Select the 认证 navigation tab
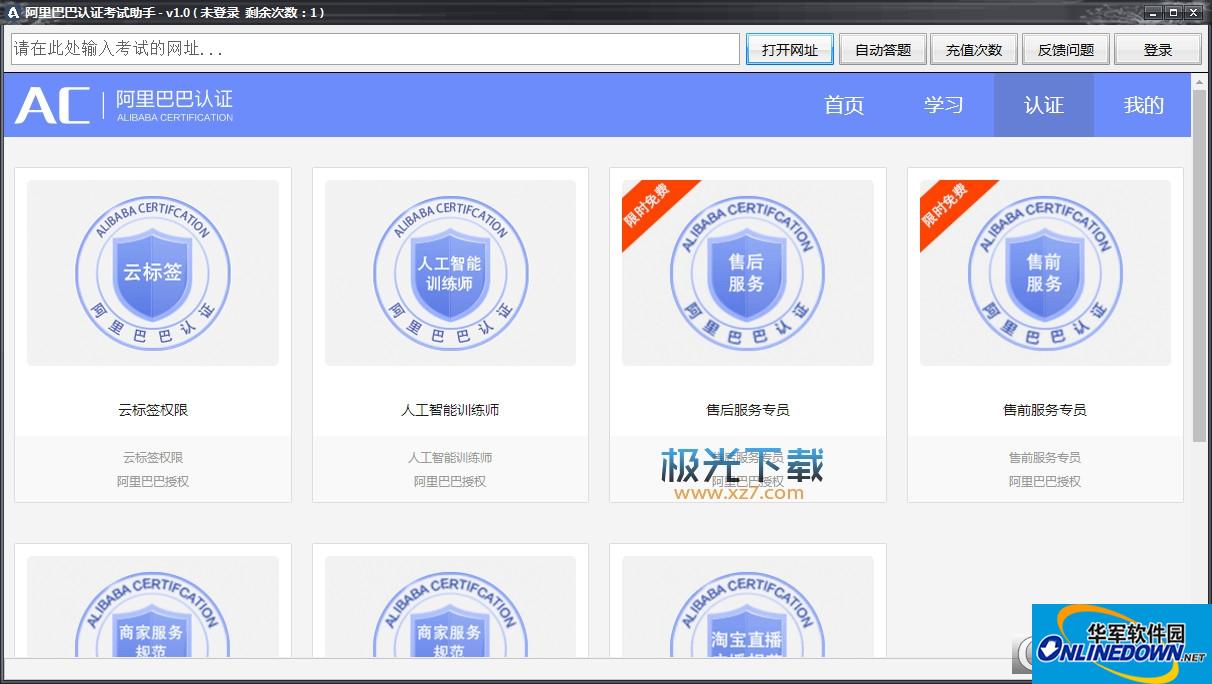Viewport: 1212px width, 684px height. tap(1043, 105)
